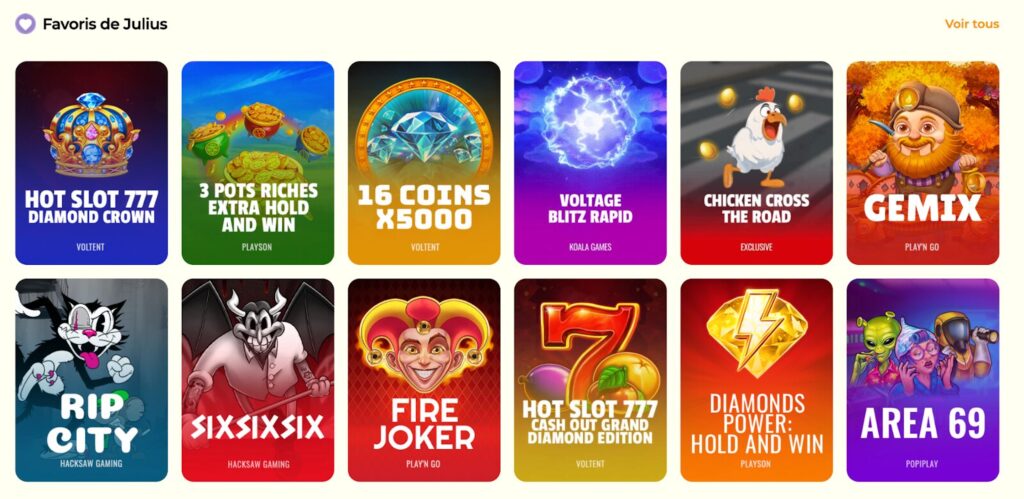Click the running chicken illustration
Screen dimensions: 1024x499
point(756,137)
